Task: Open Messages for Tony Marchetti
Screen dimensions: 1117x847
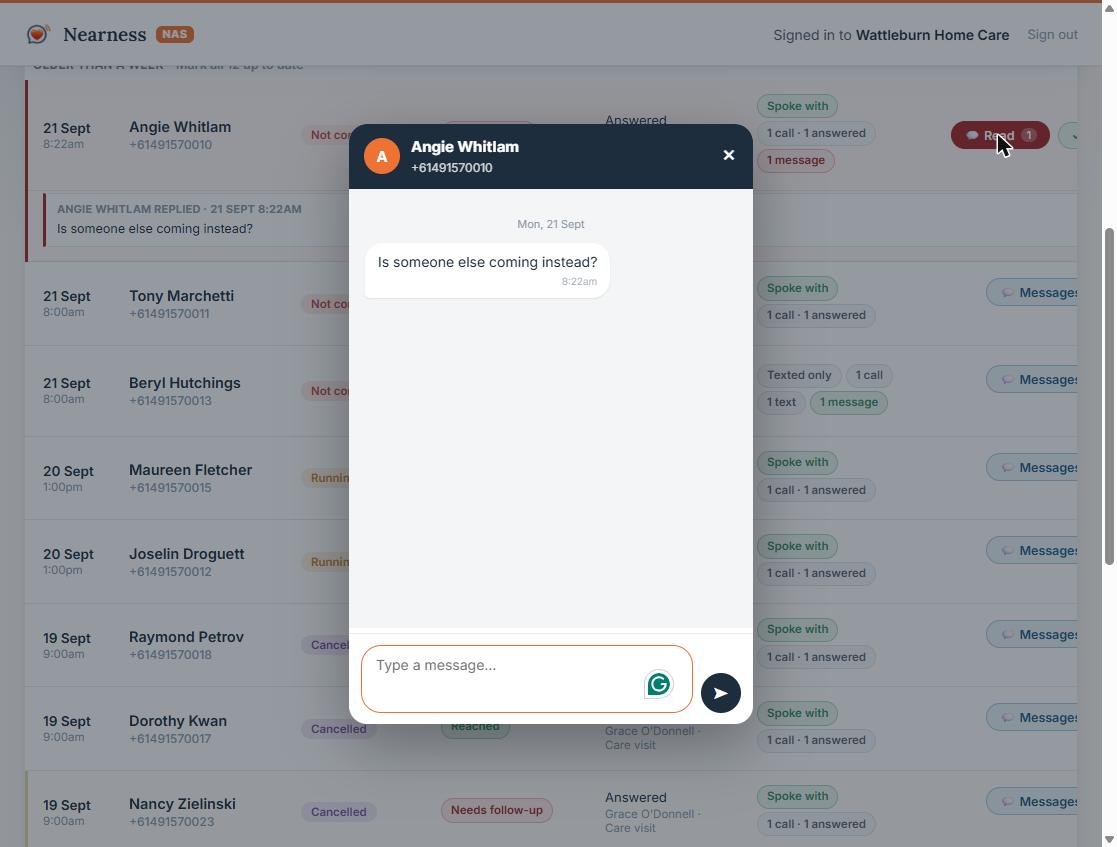Action: (x=1032, y=293)
